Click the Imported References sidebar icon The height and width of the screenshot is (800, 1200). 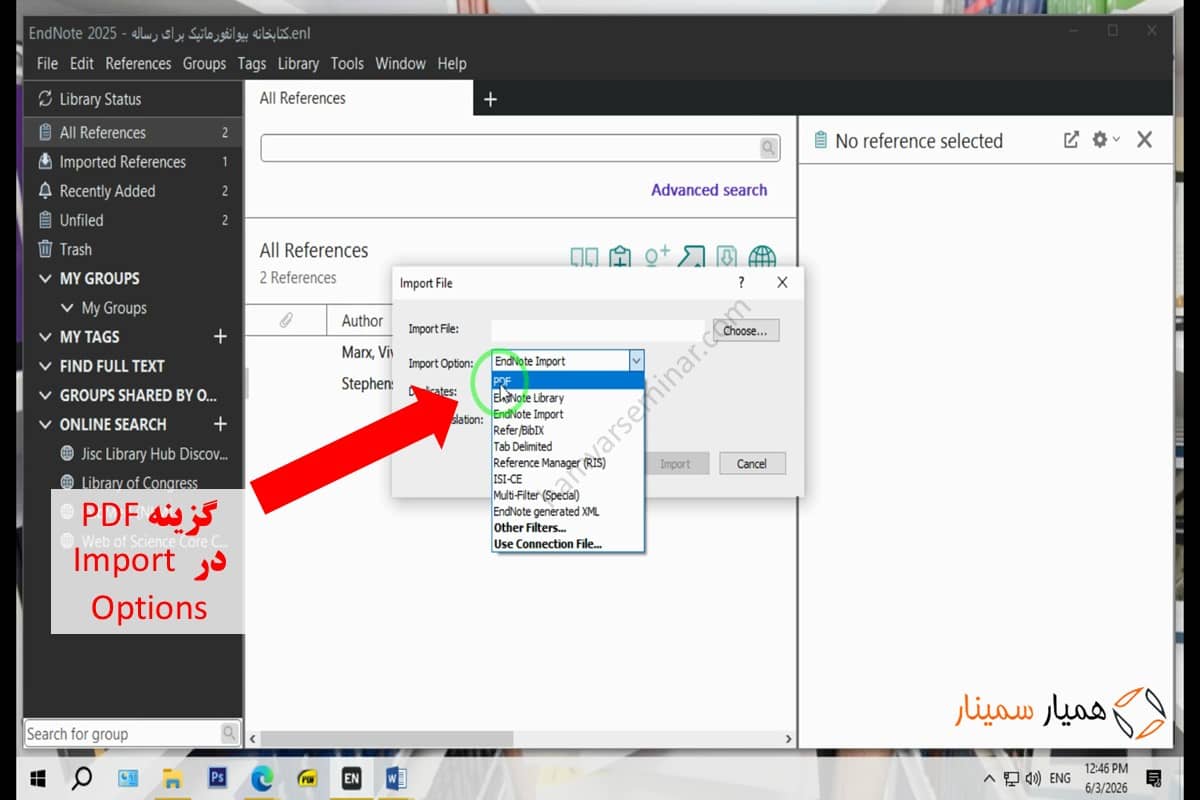45,161
